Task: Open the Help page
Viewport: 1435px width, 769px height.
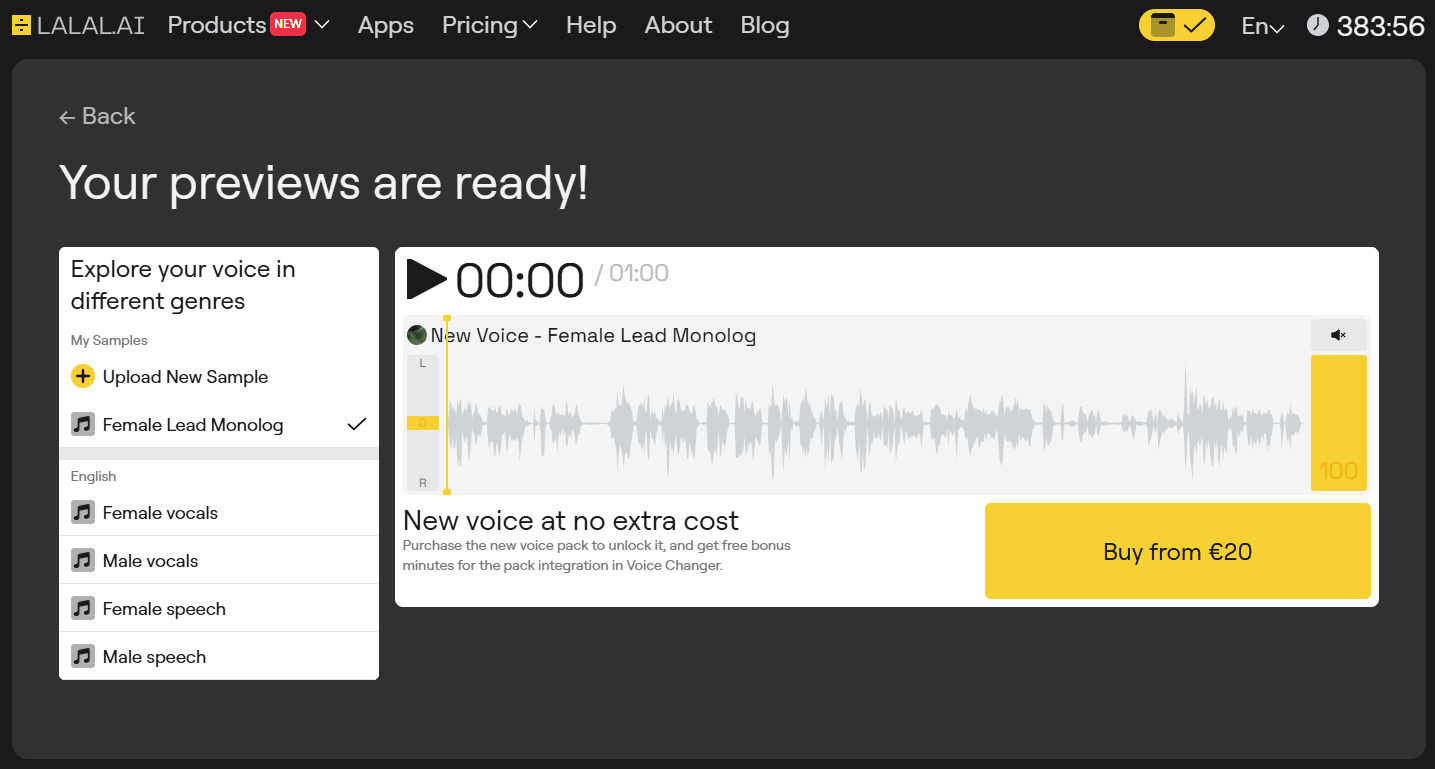Action: [591, 25]
